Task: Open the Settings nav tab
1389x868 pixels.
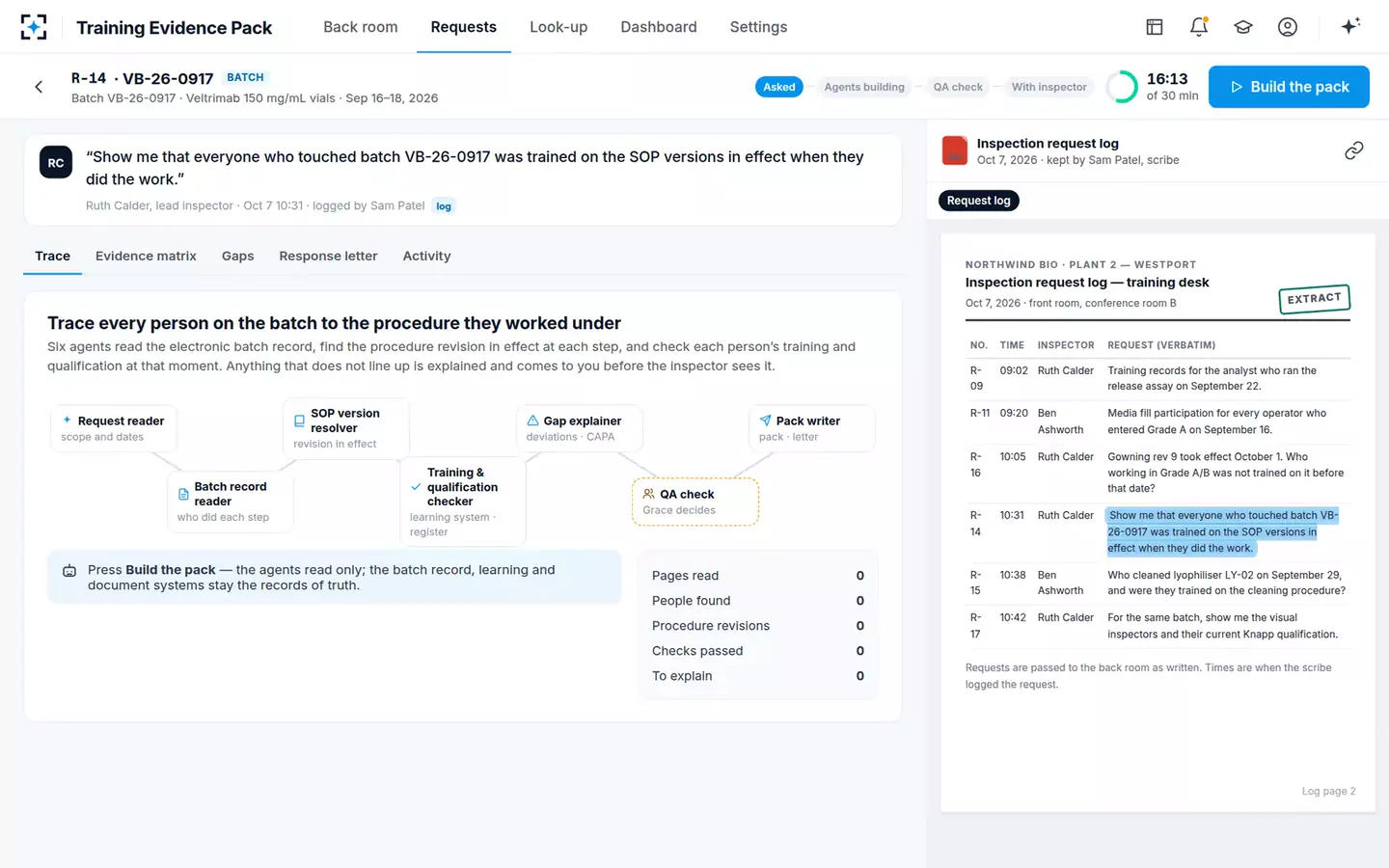Action: point(759,27)
